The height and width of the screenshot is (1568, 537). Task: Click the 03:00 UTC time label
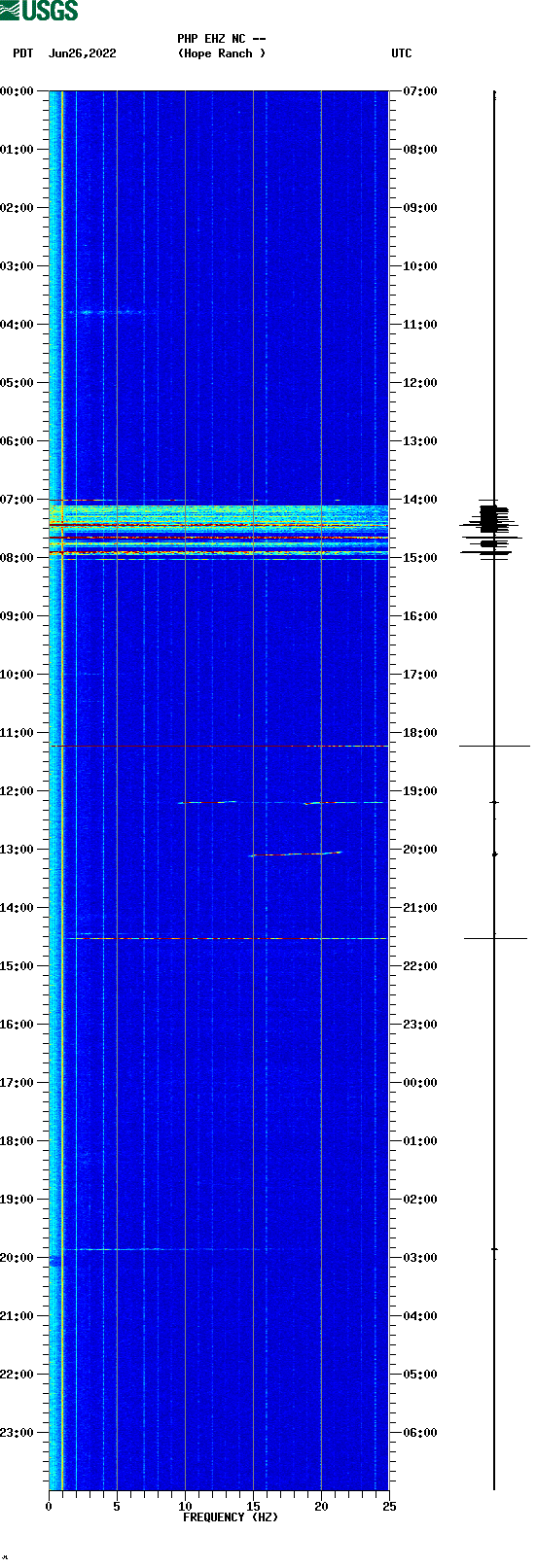click(x=420, y=1258)
